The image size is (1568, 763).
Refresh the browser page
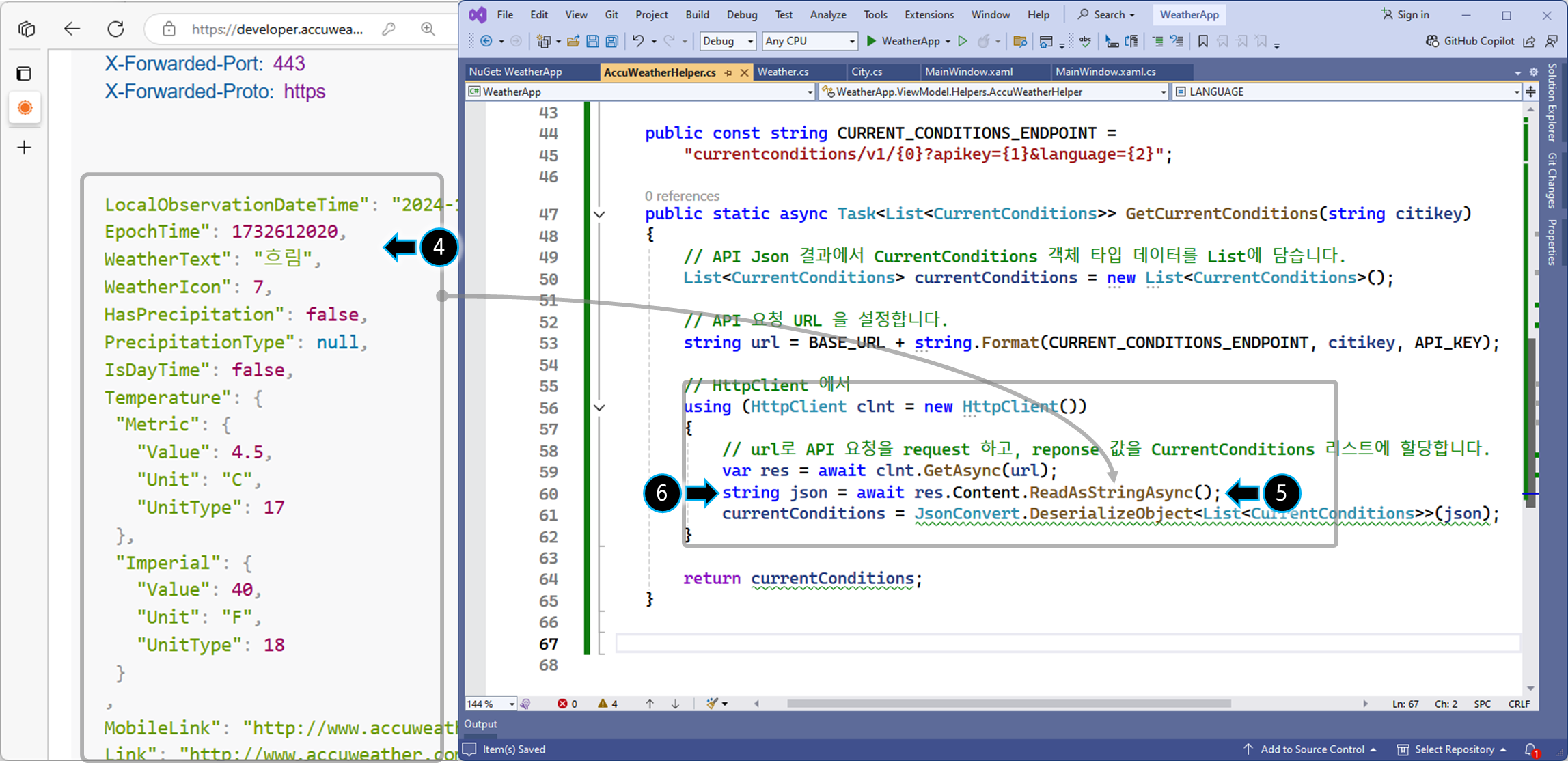click(x=116, y=29)
